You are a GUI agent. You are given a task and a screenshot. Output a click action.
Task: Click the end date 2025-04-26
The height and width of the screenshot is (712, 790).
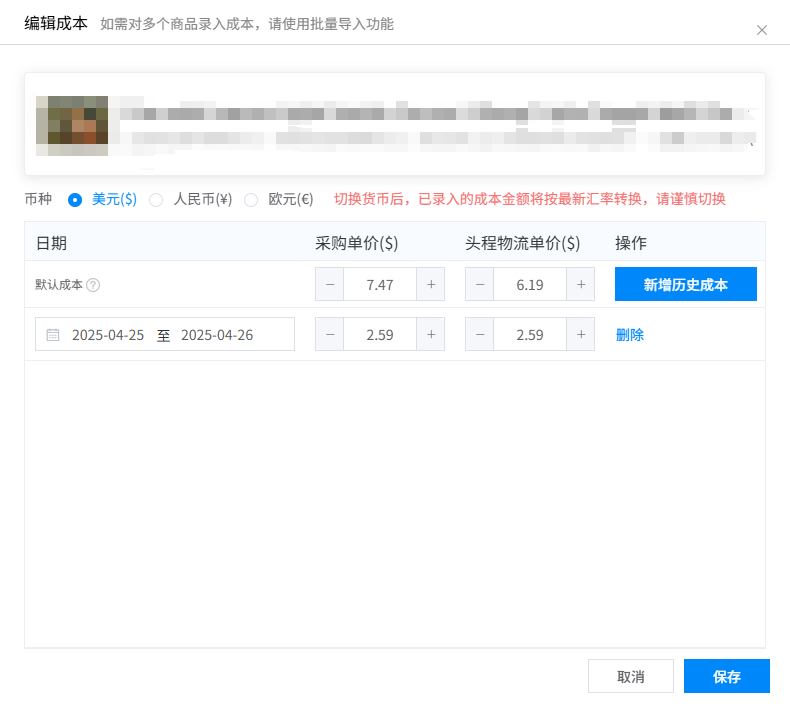[x=217, y=335]
